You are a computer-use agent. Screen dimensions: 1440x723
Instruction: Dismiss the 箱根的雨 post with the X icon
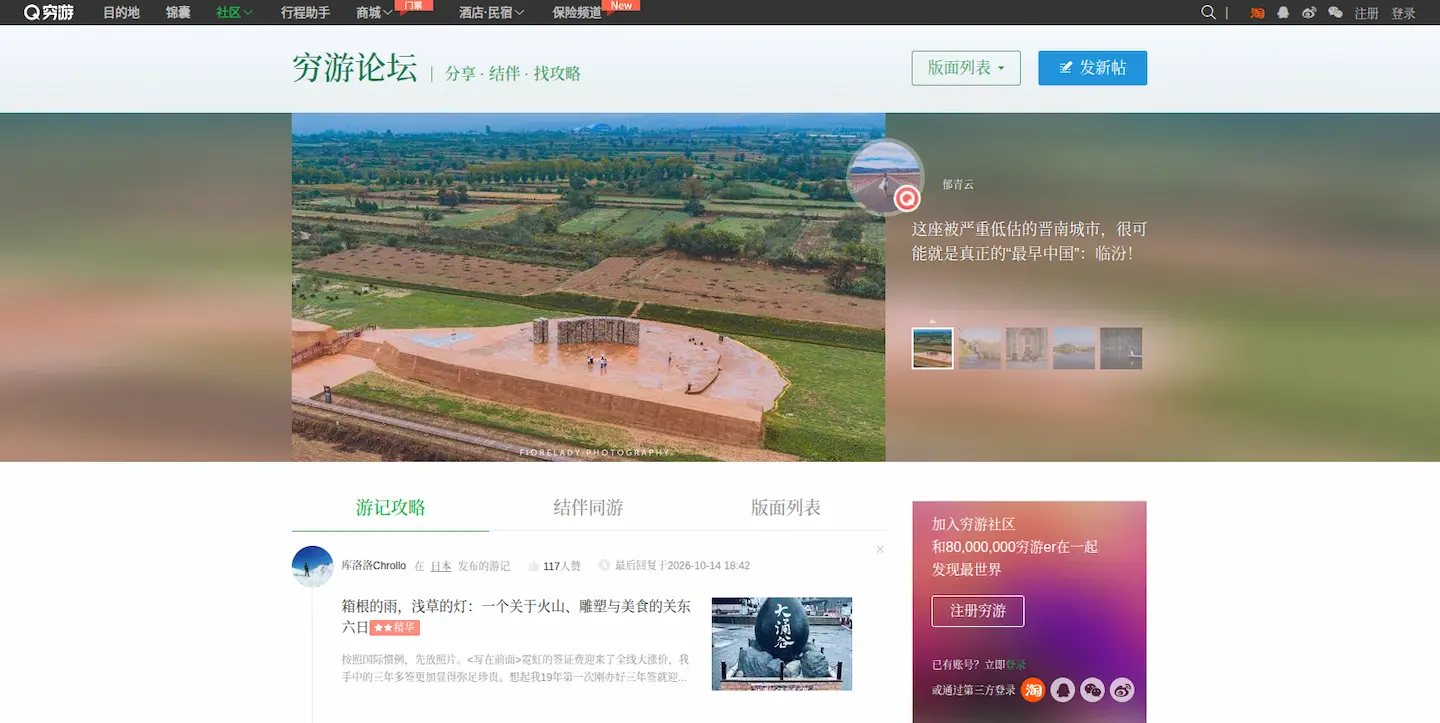point(880,549)
